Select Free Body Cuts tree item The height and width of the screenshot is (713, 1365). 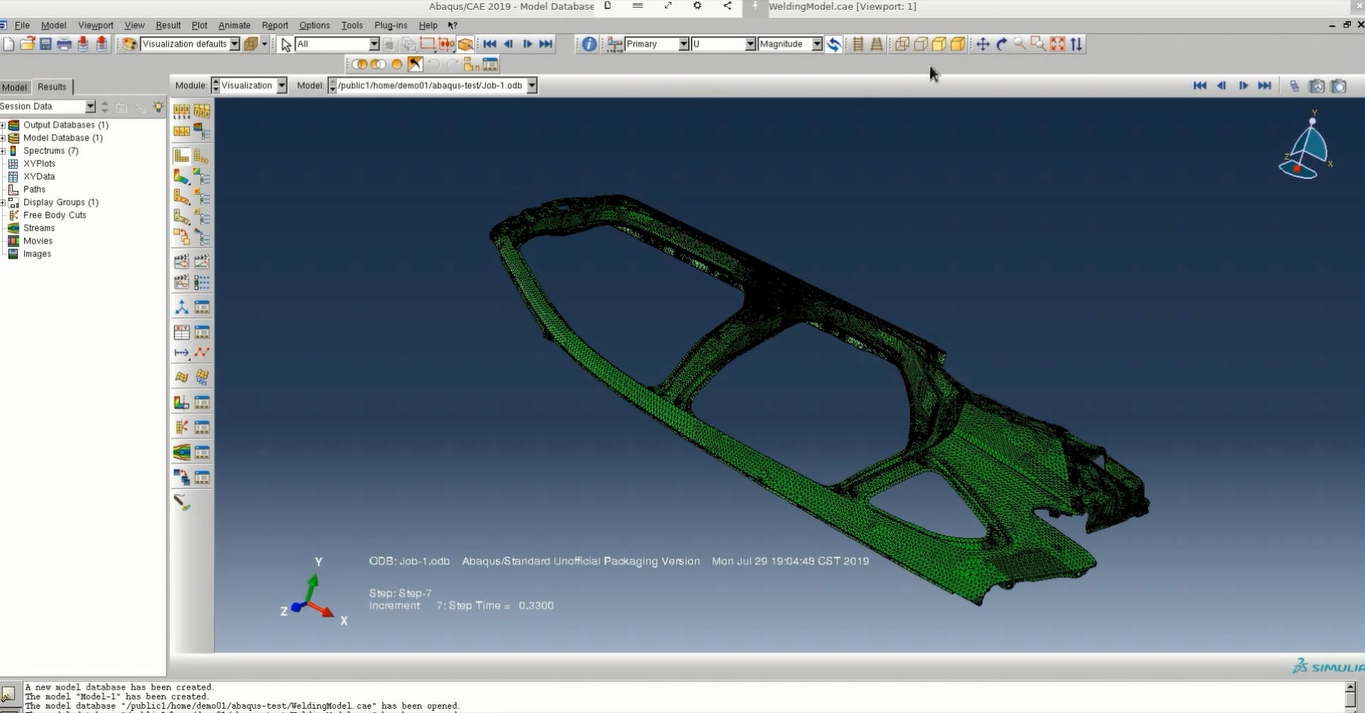[54, 215]
